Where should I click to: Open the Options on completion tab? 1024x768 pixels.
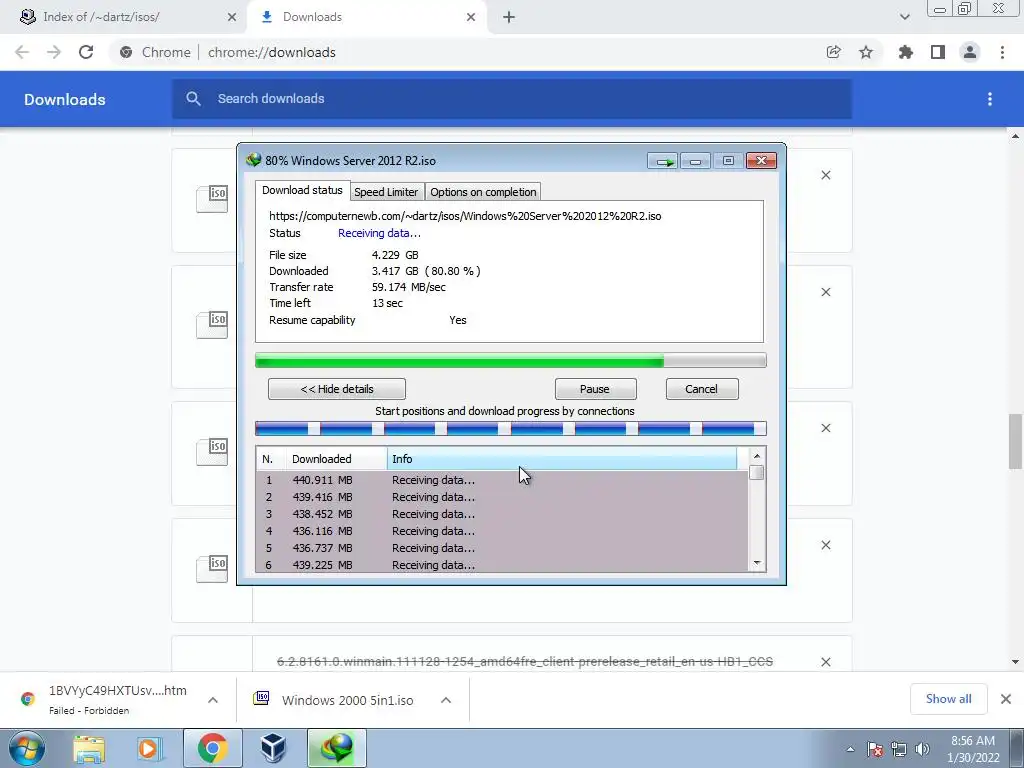tap(483, 192)
